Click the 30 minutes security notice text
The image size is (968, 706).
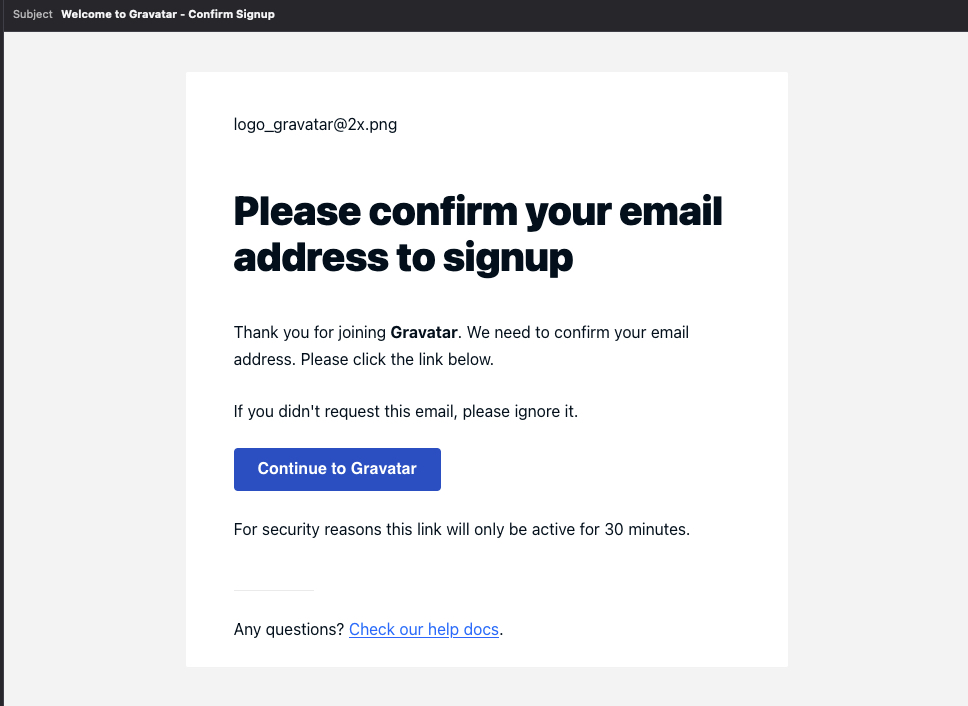462,530
